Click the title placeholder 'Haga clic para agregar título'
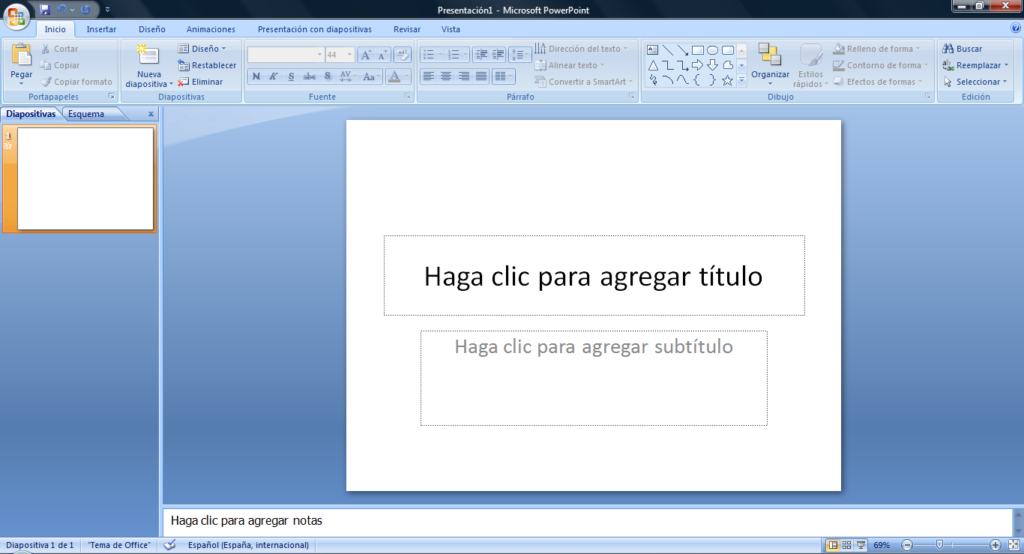 pyautogui.click(x=593, y=276)
